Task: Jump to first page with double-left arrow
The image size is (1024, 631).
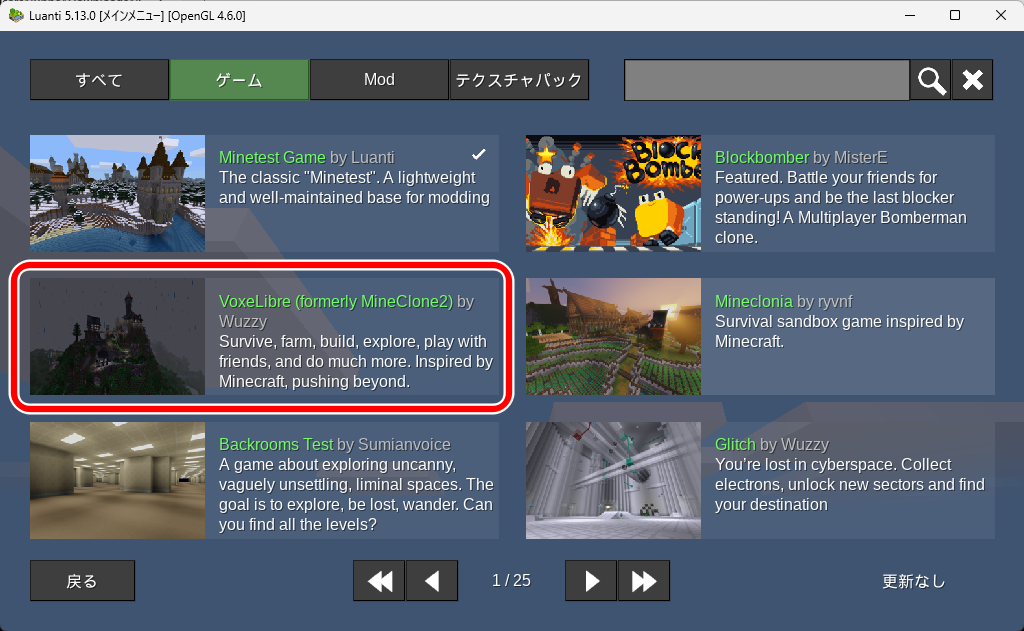Action: click(379, 580)
